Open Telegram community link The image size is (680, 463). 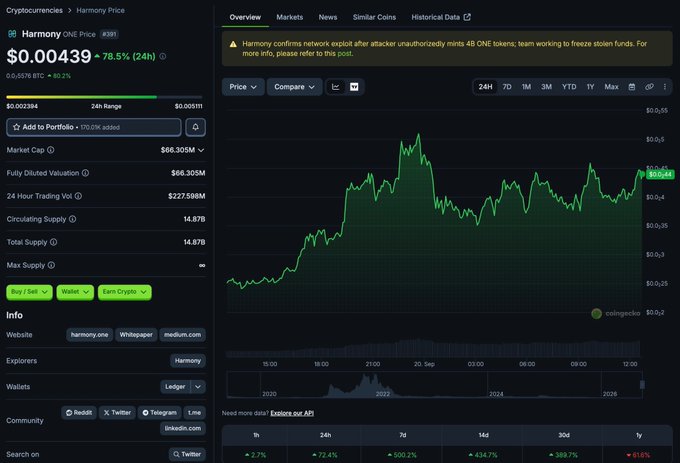point(160,413)
